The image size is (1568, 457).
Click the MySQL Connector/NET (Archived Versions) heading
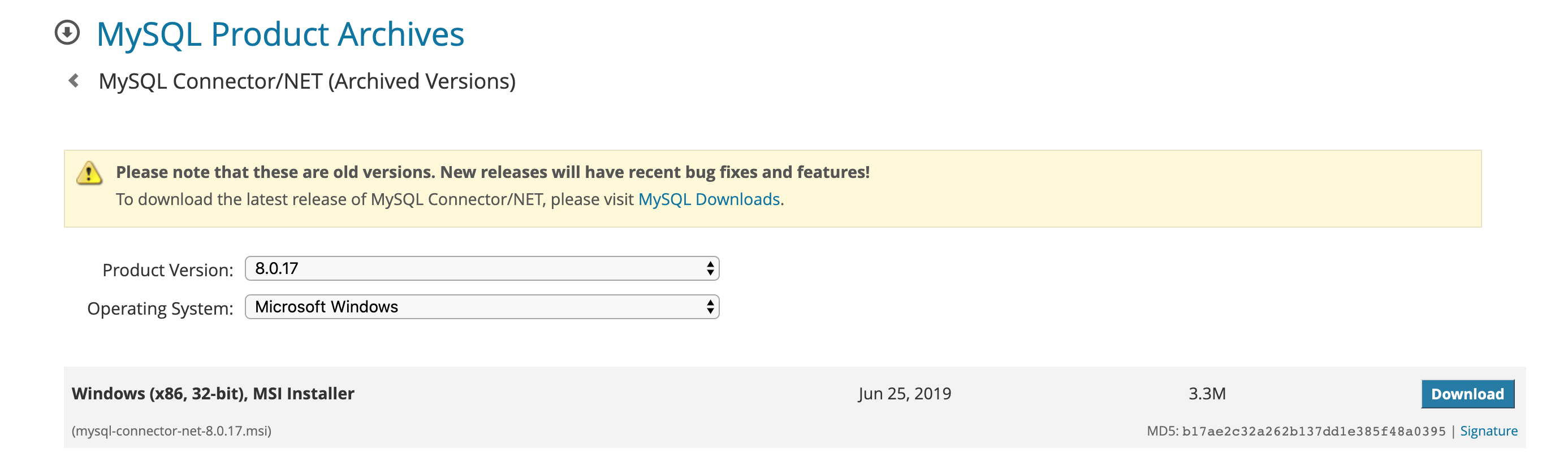(x=307, y=81)
